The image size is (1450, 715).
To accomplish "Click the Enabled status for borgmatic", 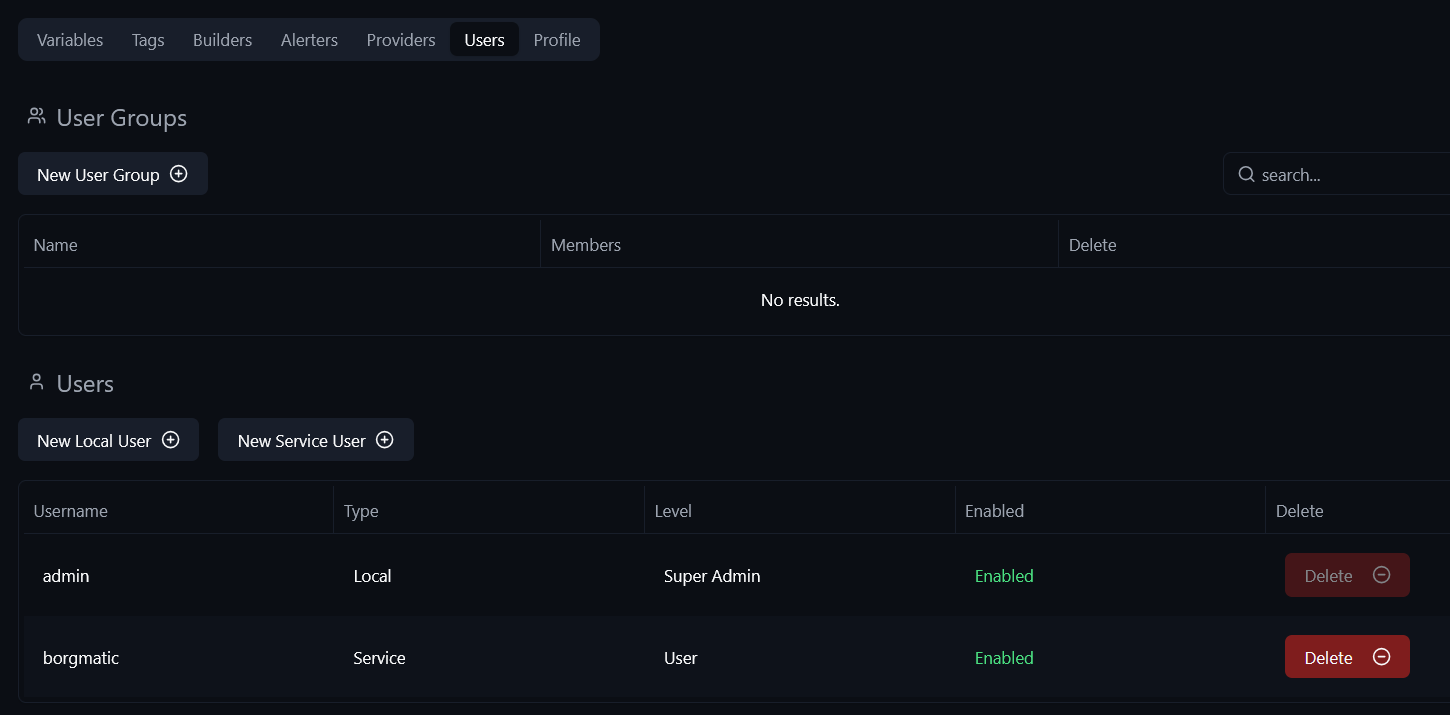I will (x=1004, y=658).
